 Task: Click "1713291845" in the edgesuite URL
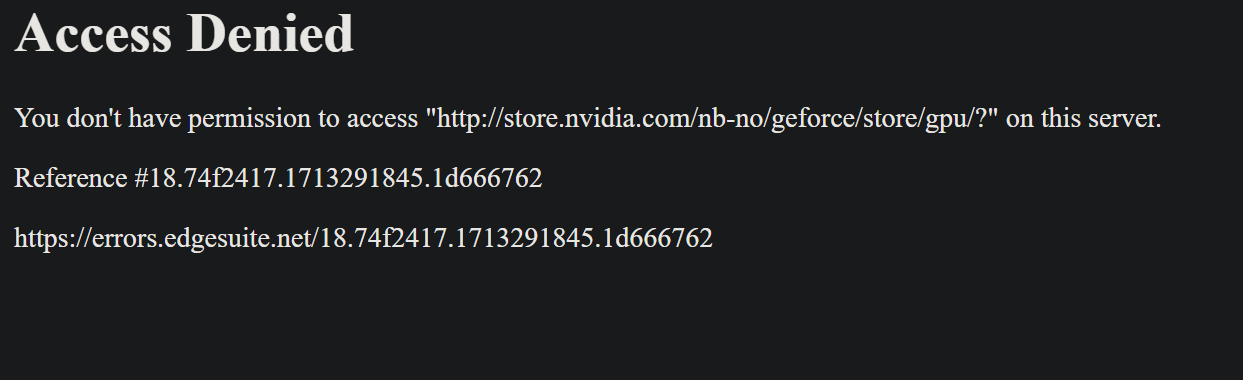pos(524,238)
